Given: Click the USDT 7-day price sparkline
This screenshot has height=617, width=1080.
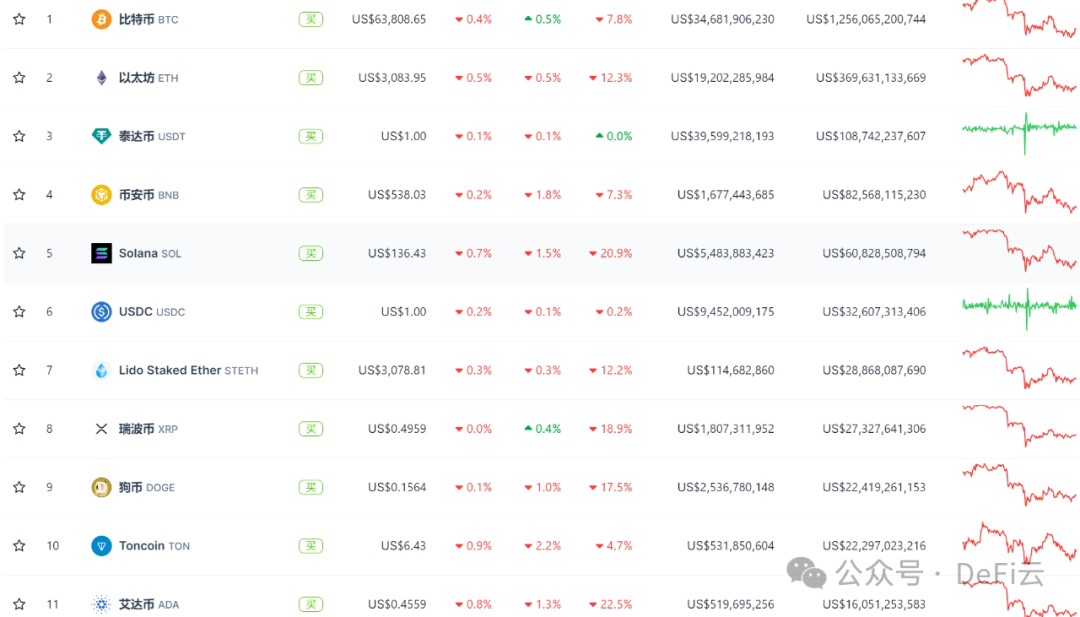Looking at the screenshot, I should click(1019, 128).
